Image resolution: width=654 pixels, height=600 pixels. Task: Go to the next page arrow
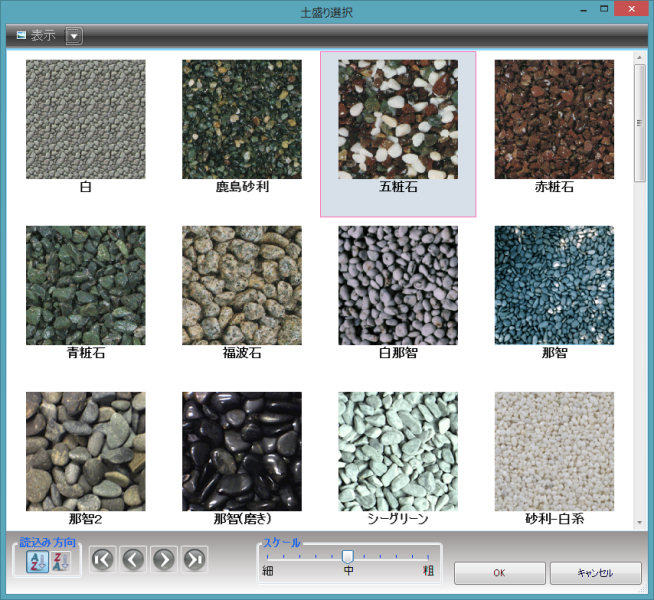point(164,559)
